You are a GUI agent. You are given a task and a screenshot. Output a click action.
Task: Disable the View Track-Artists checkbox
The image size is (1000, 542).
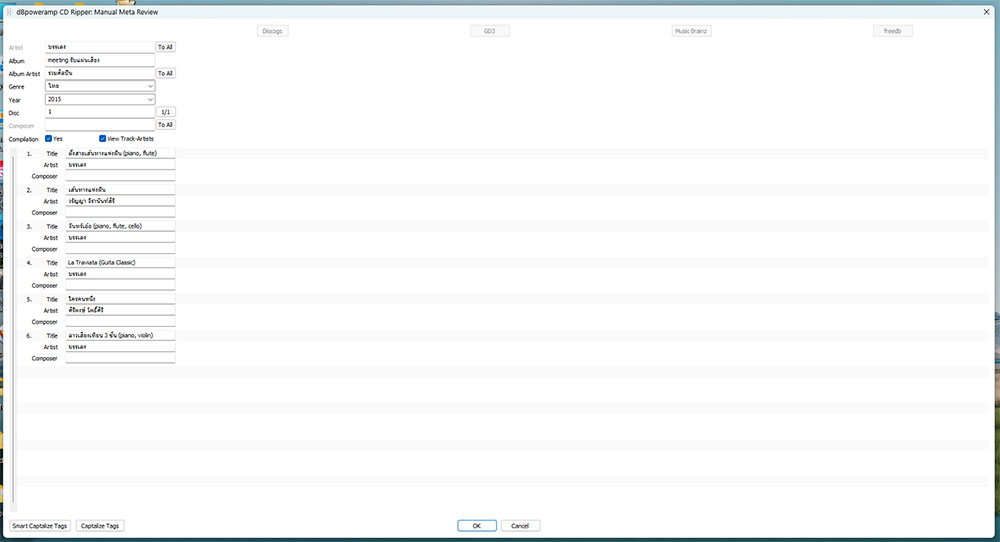103,138
